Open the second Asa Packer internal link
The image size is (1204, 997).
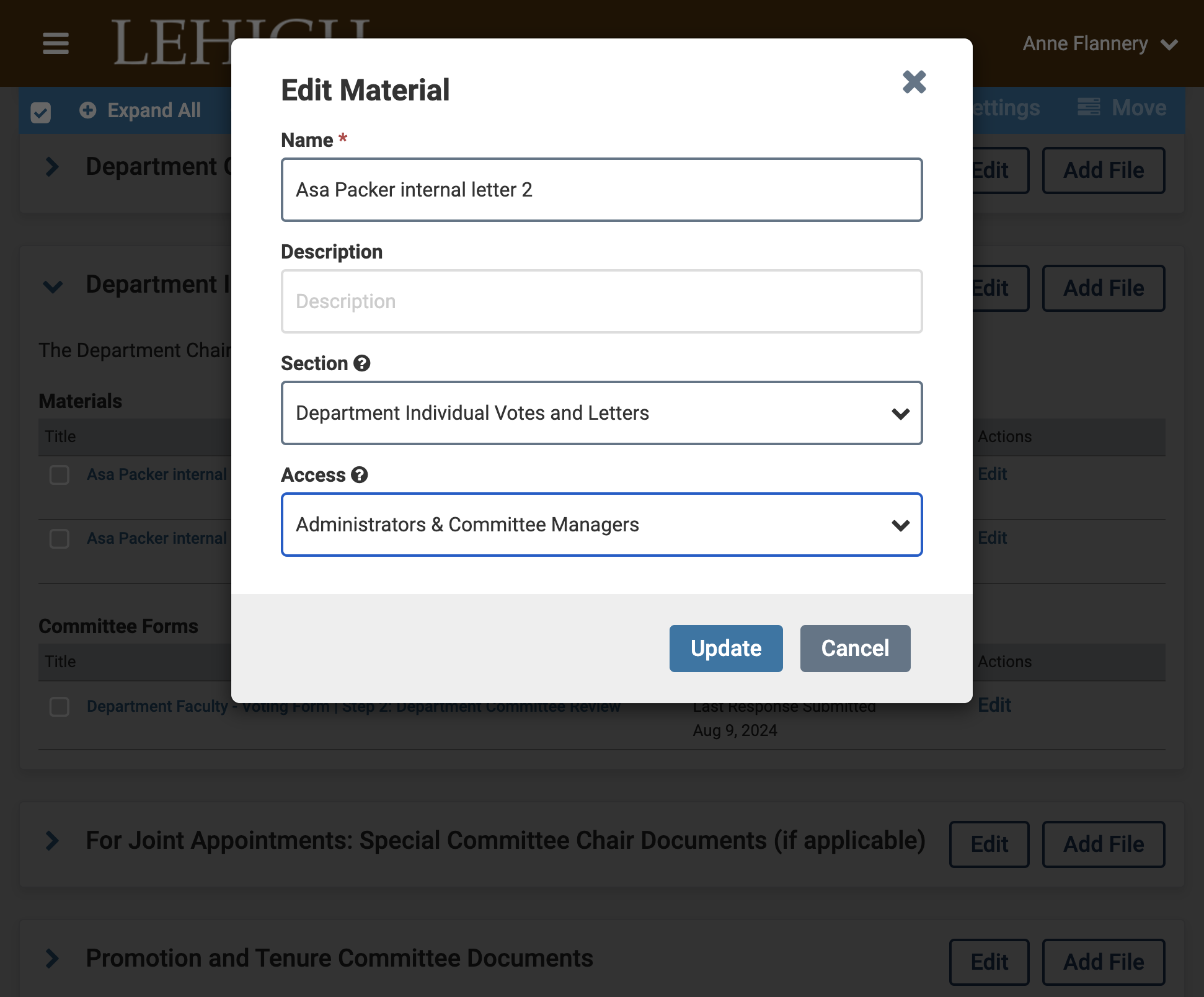[x=158, y=538]
